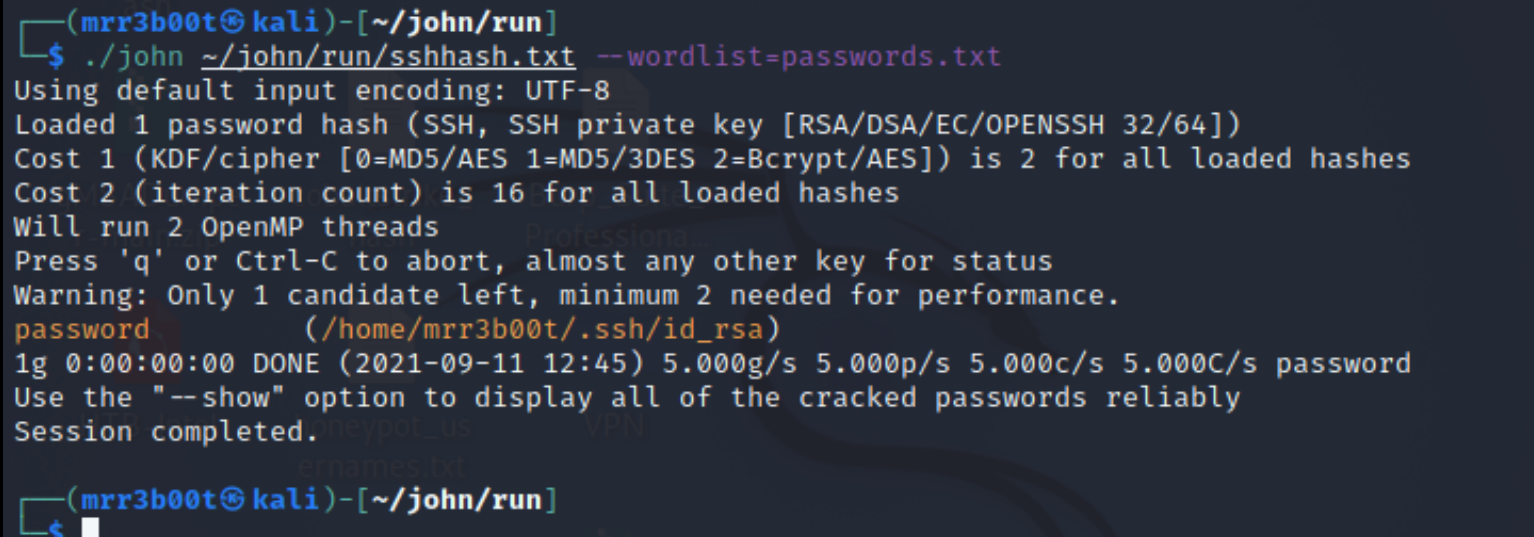Select the faint Professiona… desktop icon label
This screenshot has width=1534, height=537.
coord(617,236)
